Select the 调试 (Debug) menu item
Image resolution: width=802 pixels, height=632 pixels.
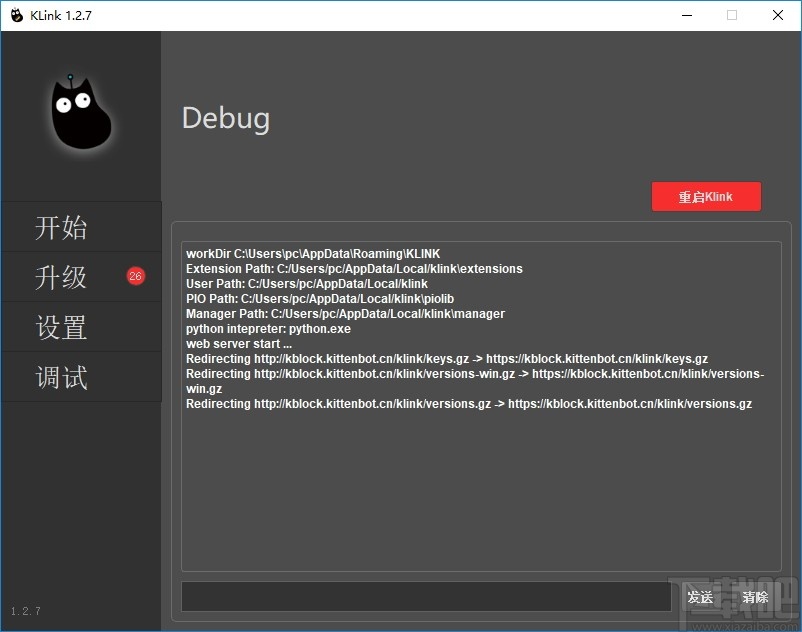[x=81, y=377]
